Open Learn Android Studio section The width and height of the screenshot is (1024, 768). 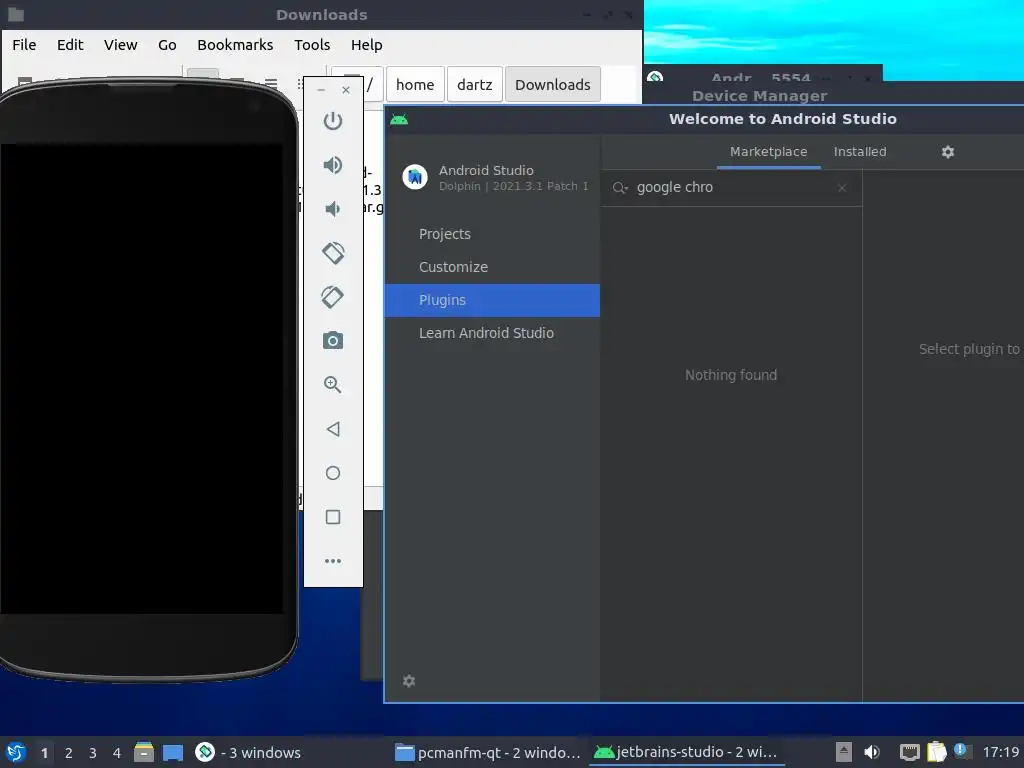point(486,333)
